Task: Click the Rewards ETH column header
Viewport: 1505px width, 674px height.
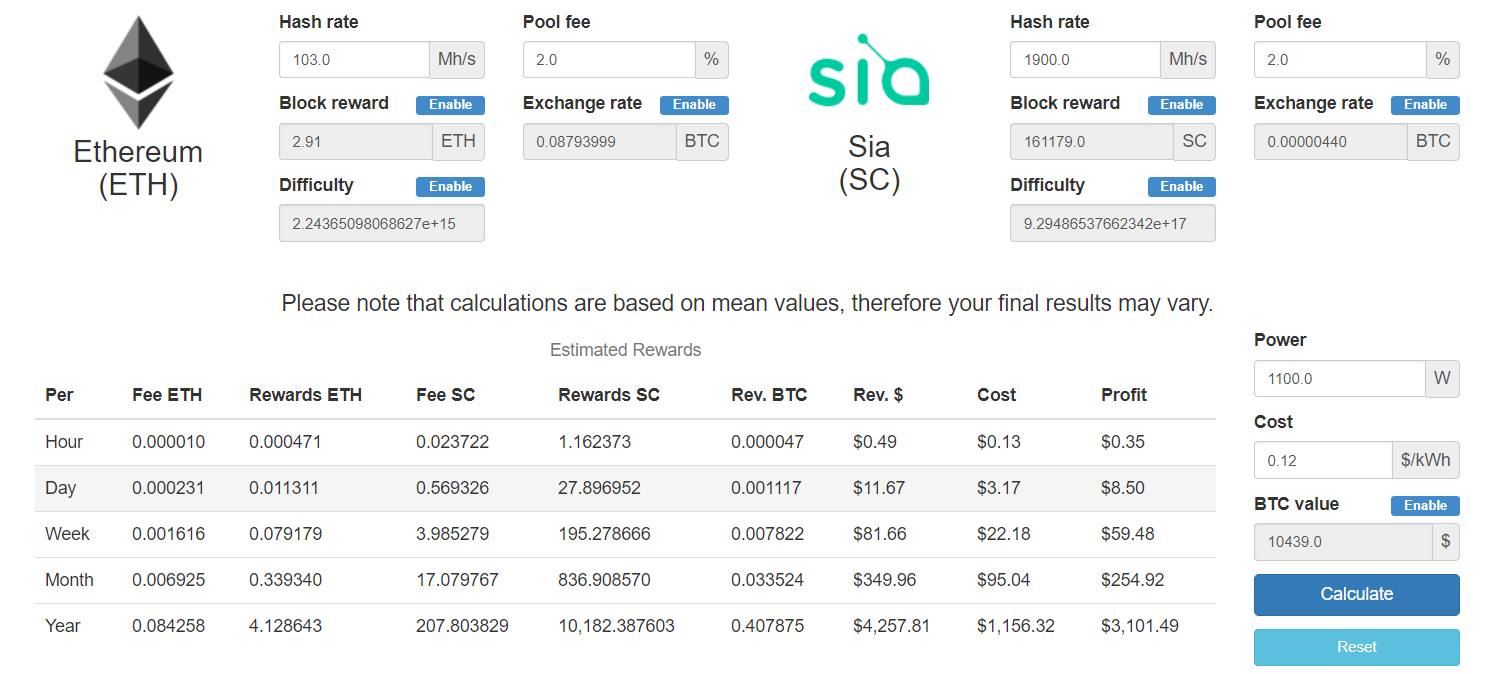Action: [306, 395]
